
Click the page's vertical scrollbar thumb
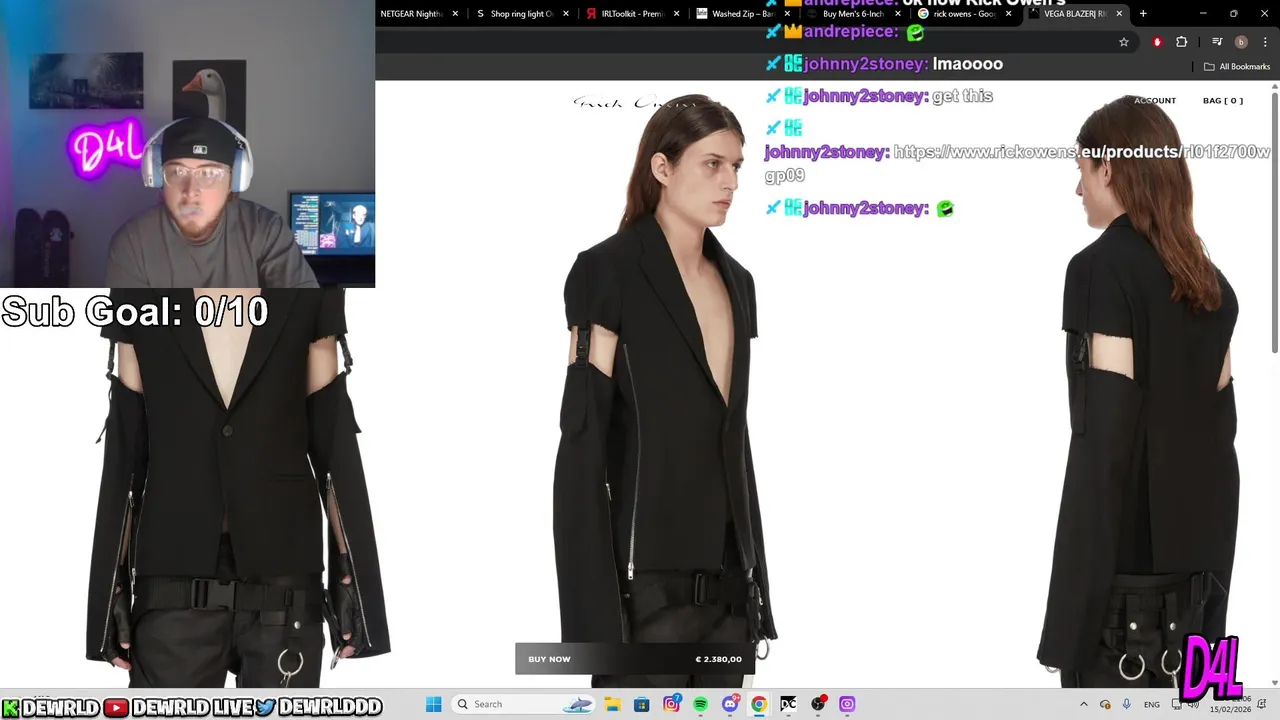pyautogui.click(x=1275, y=220)
